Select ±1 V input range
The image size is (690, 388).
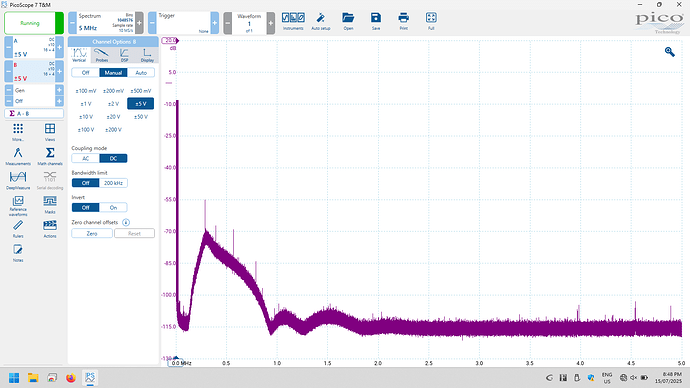(x=86, y=104)
